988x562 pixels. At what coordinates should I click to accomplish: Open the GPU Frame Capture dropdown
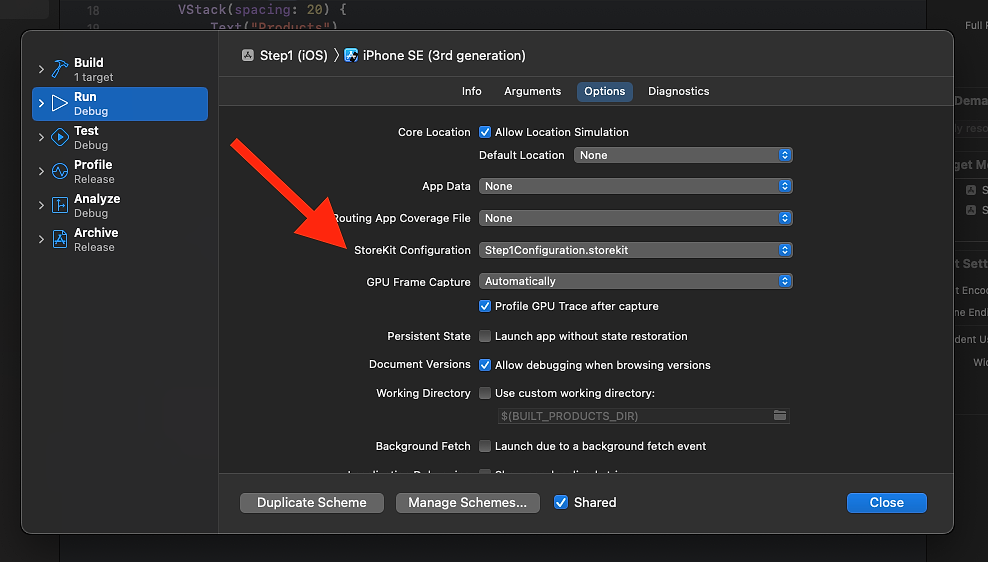(636, 281)
